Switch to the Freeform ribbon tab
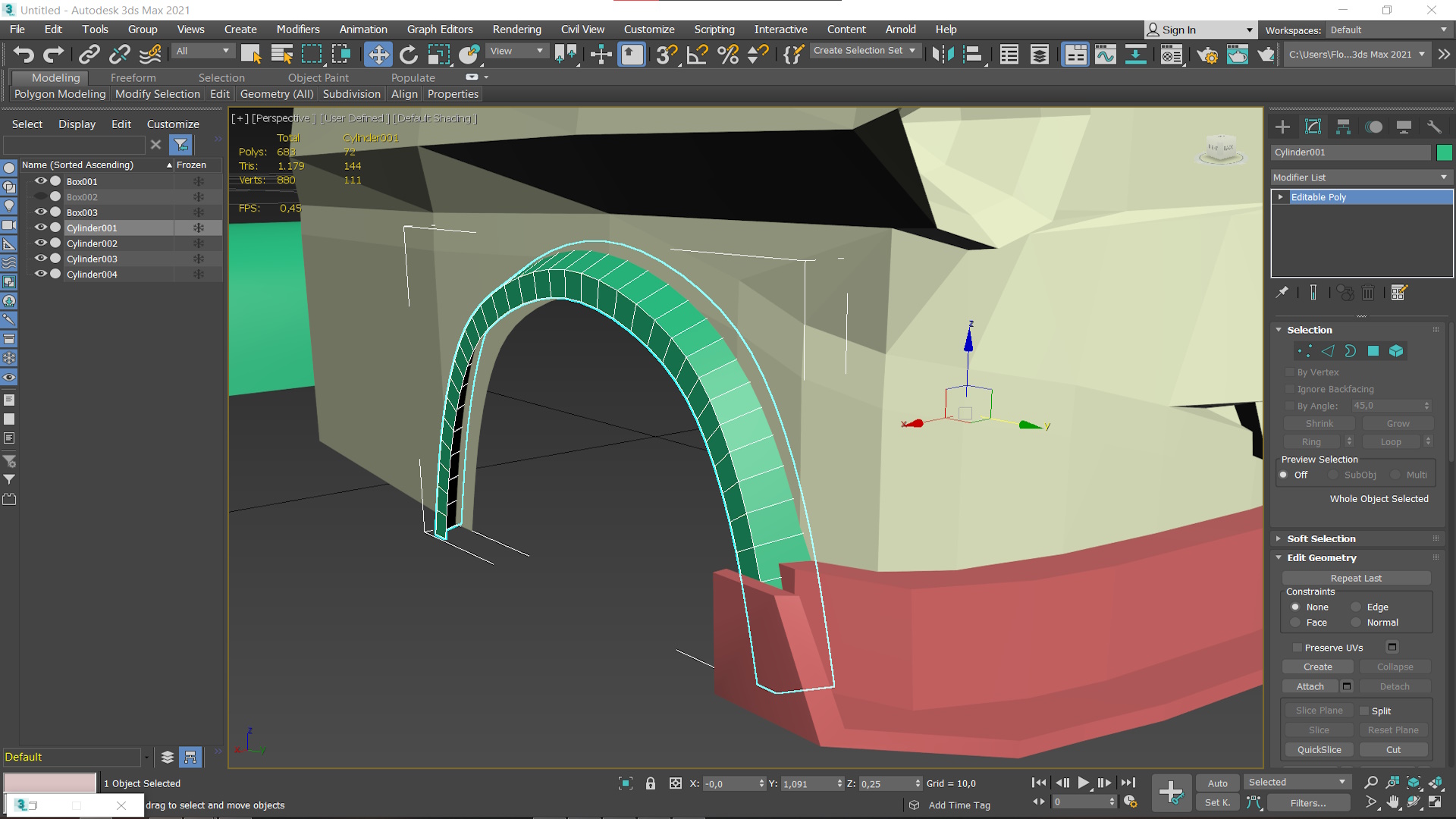The width and height of the screenshot is (1456, 819). [x=133, y=77]
